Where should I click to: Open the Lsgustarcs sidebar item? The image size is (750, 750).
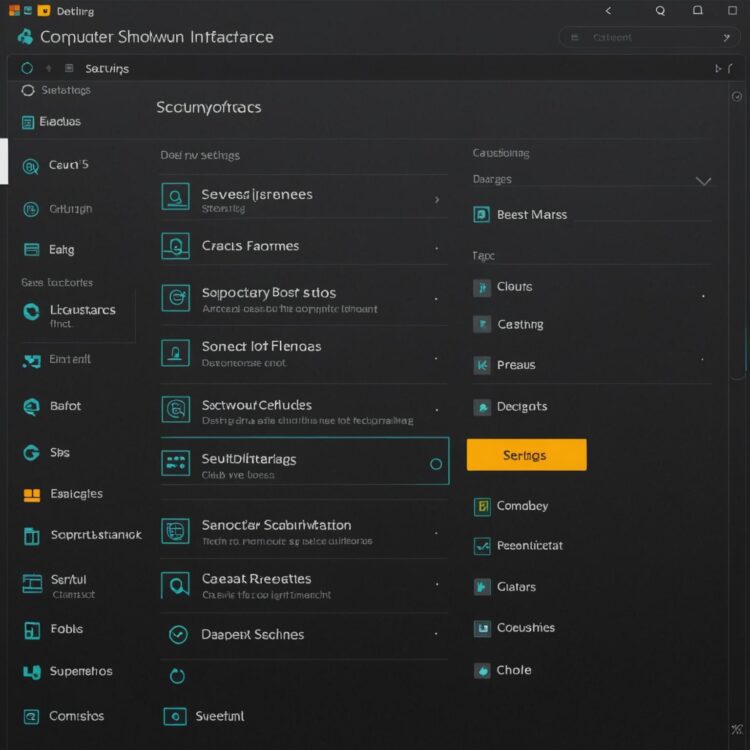click(80, 311)
